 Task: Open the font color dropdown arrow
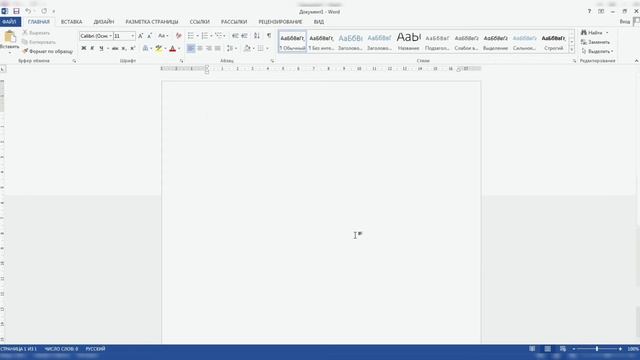tap(179, 48)
